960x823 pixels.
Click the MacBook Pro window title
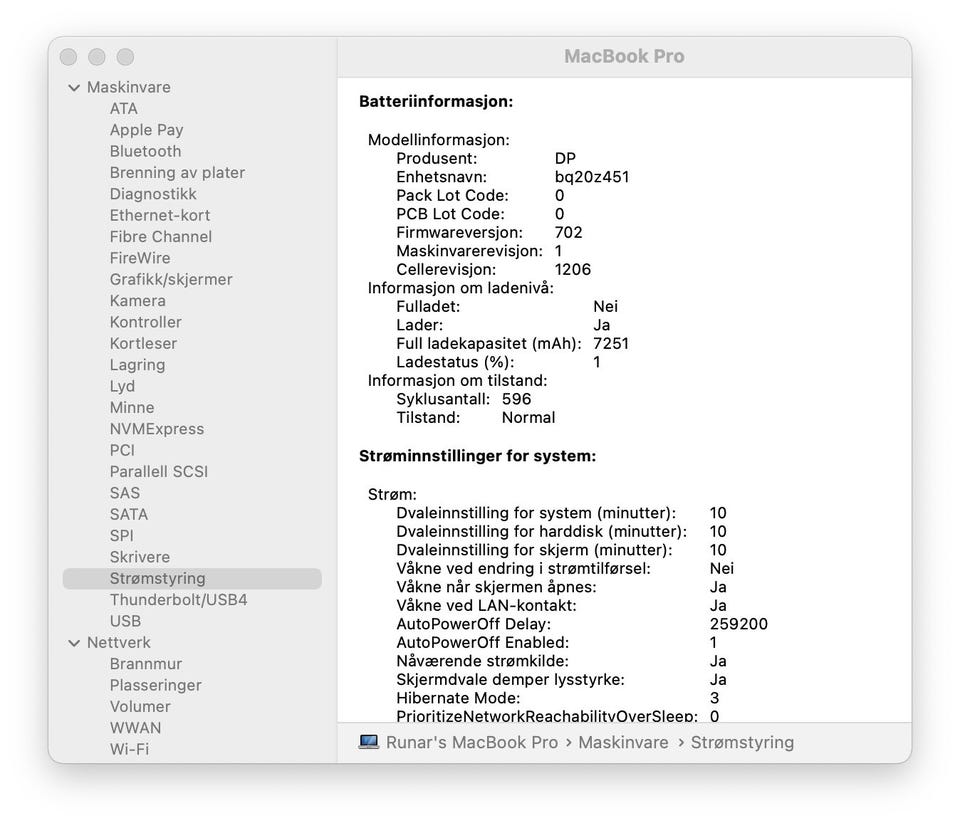[x=624, y=56]
